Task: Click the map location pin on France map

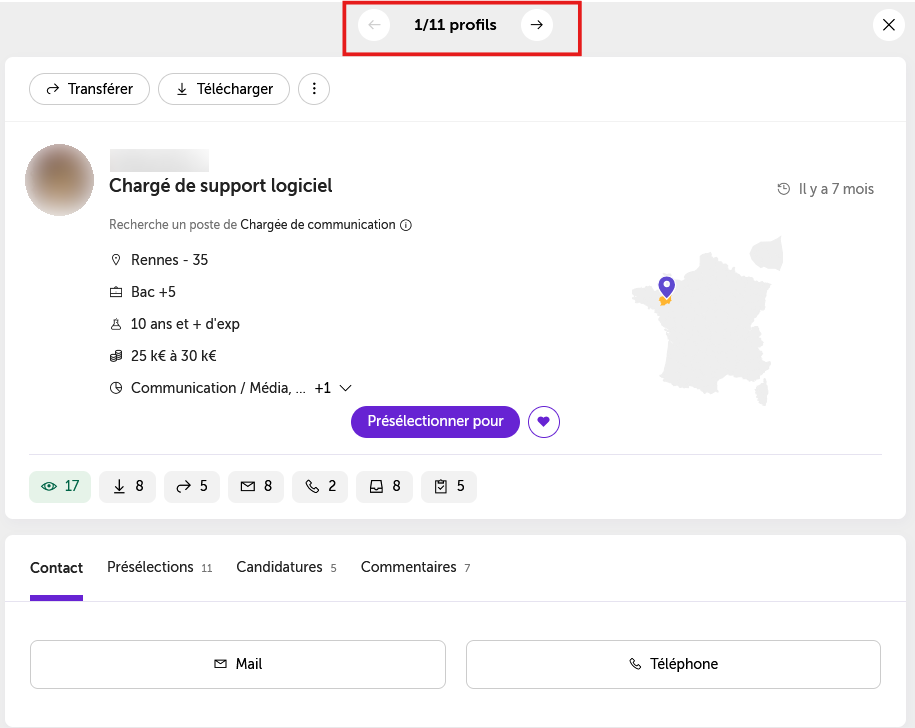Action: 666,287
